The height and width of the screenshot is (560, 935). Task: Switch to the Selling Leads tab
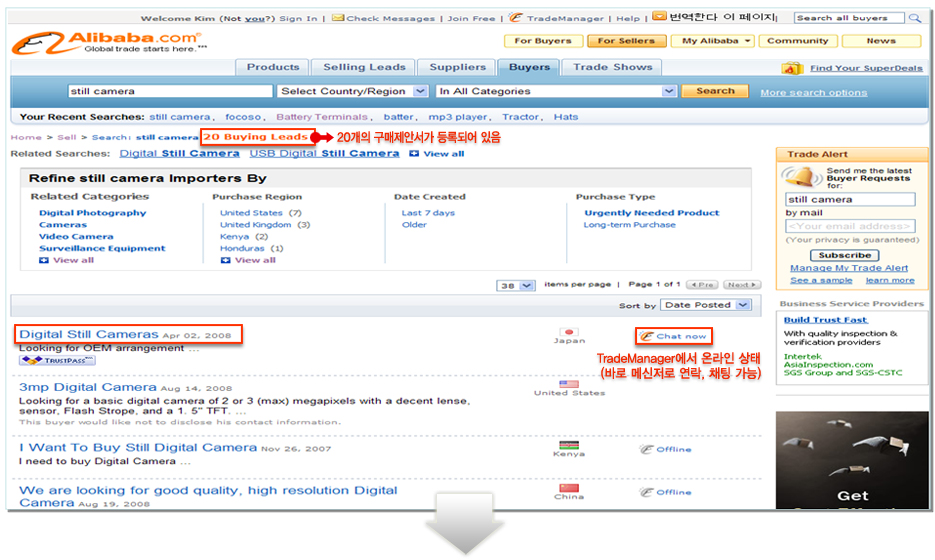(x=364, y=67)
